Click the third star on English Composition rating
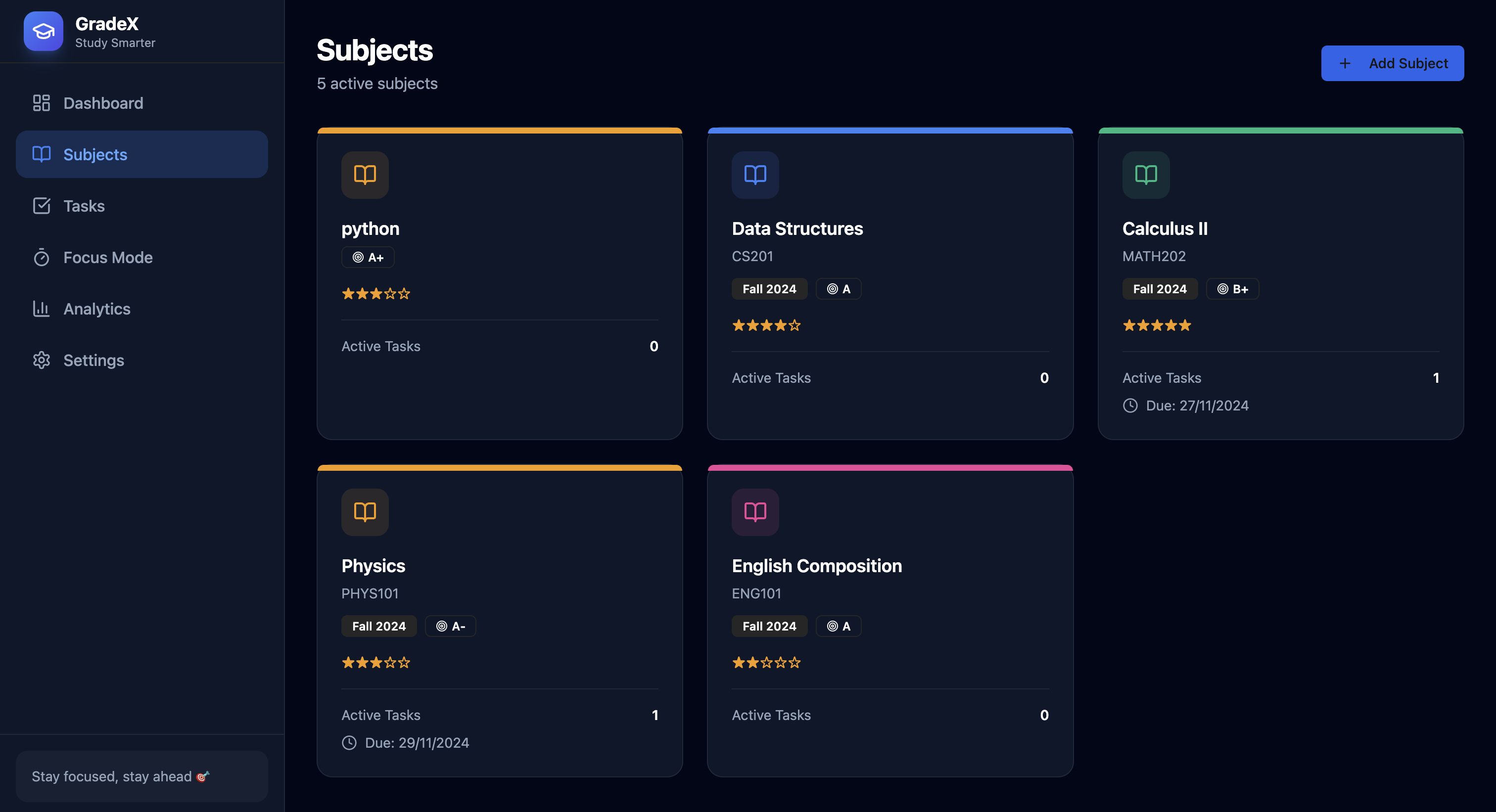The width and height of the screenshot is (1496, 812). (x=767, y=663)
